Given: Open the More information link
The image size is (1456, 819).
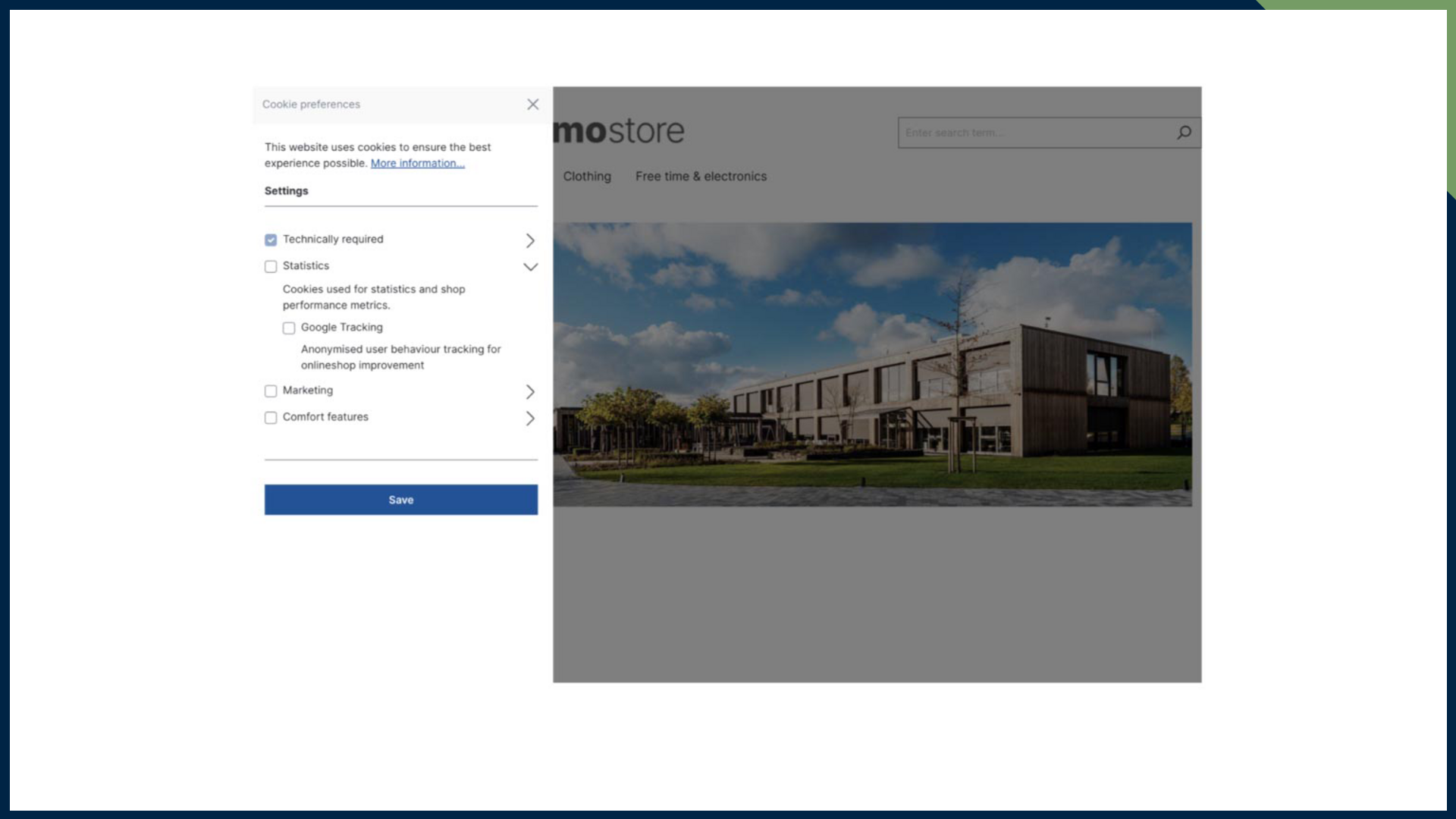Looking at the screenshot, I should (417, 163).
